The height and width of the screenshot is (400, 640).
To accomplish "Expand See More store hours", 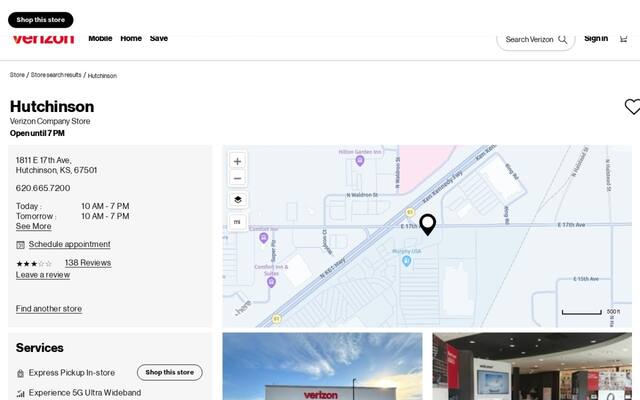I will (33, 227).
